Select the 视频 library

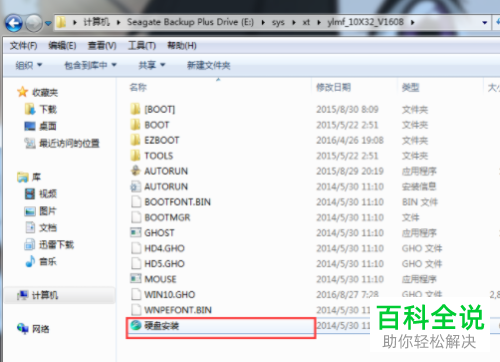[x=48, y=194]
